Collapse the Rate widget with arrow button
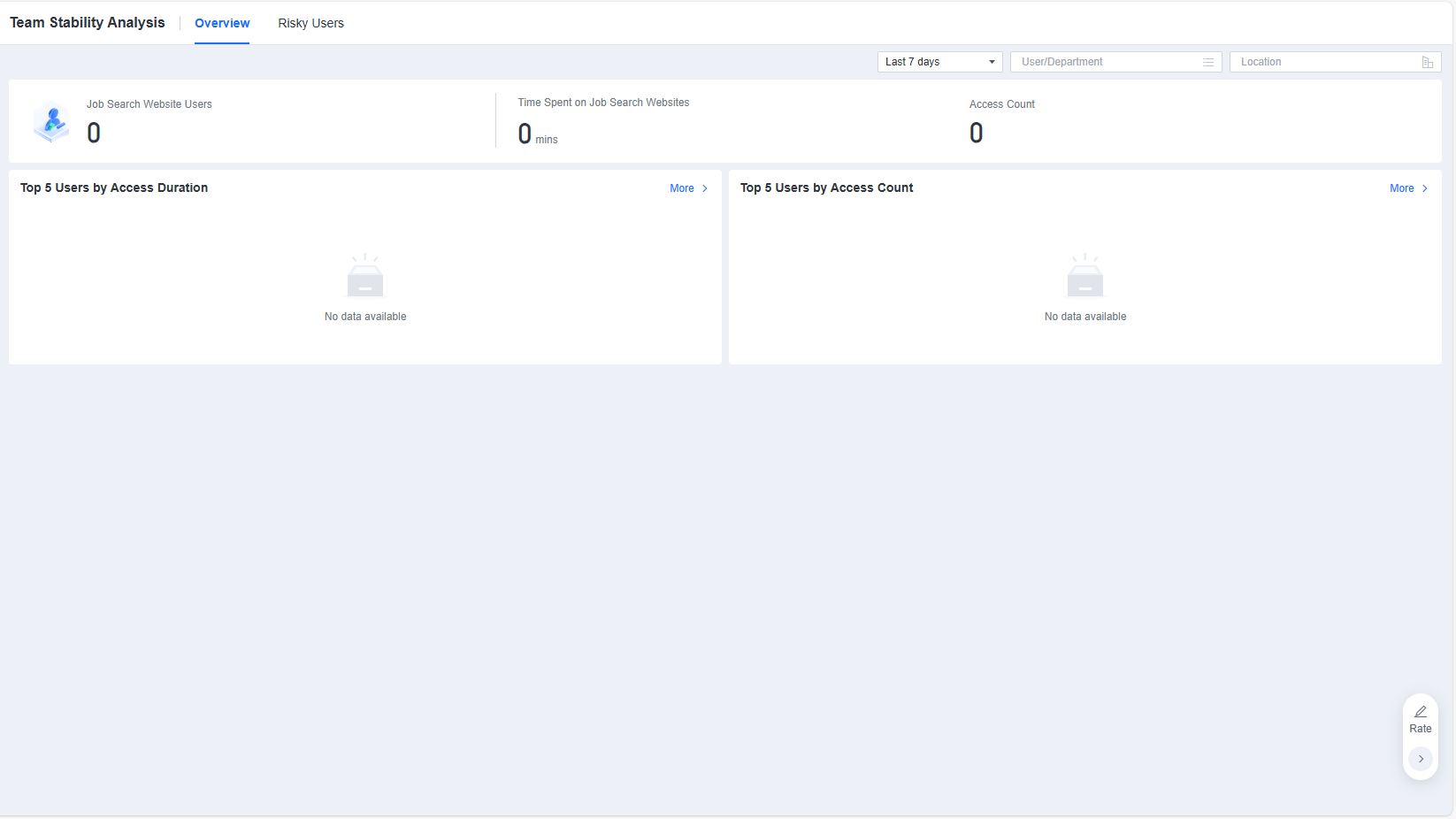This screenshot has height=819, width=1456. [1421, 759]
